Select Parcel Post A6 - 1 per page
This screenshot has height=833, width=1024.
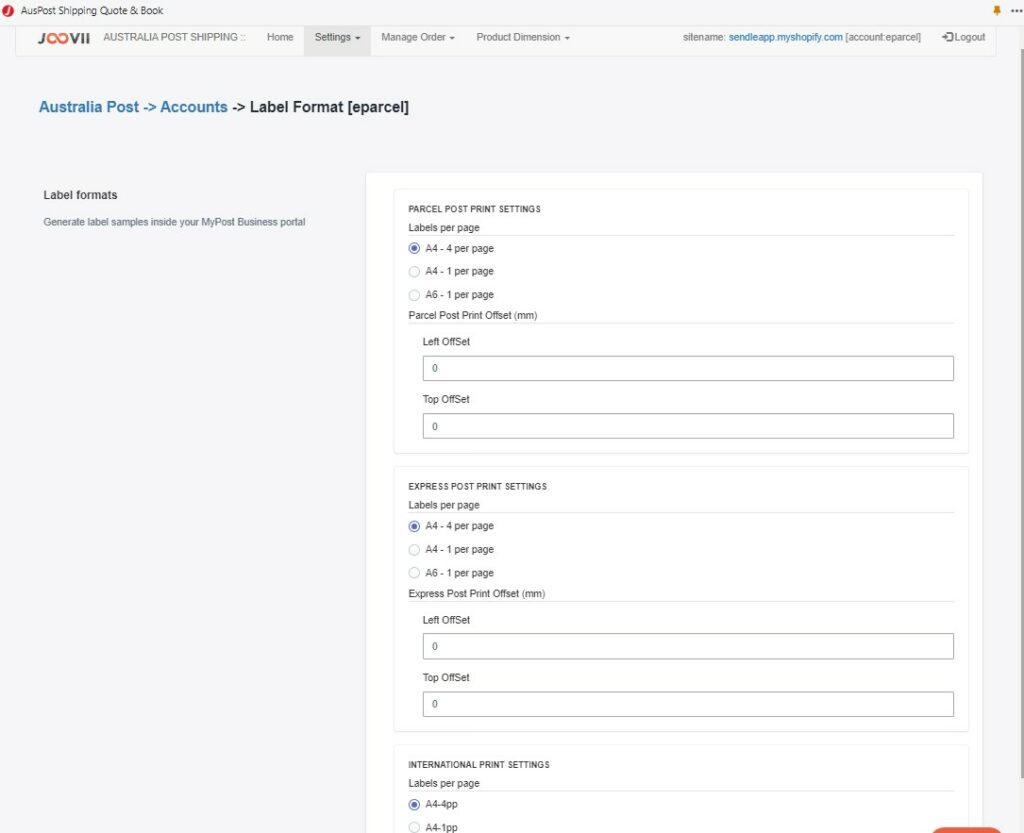[414, 295]
